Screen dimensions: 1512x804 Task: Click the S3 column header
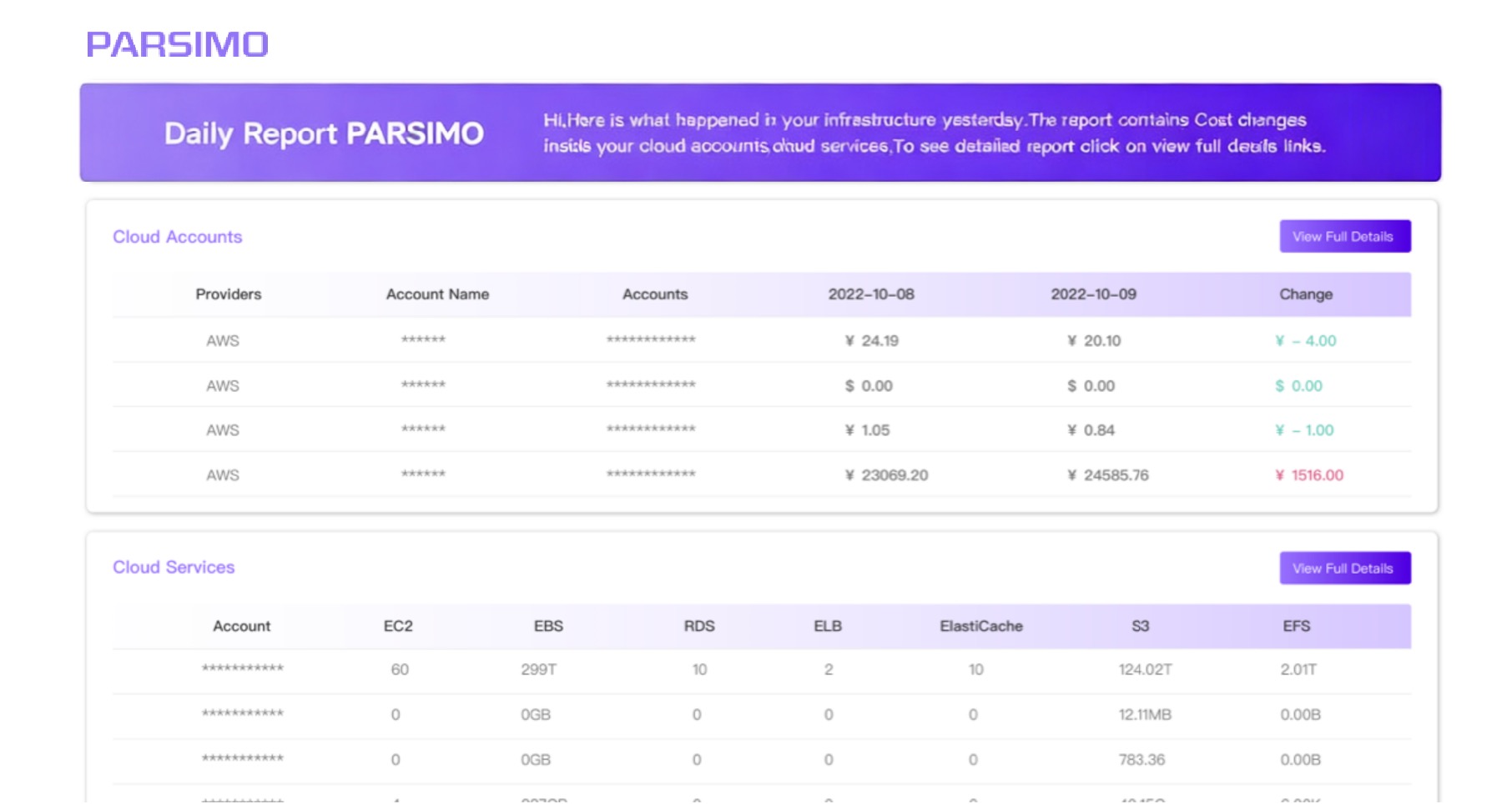tap(1140, 626)
